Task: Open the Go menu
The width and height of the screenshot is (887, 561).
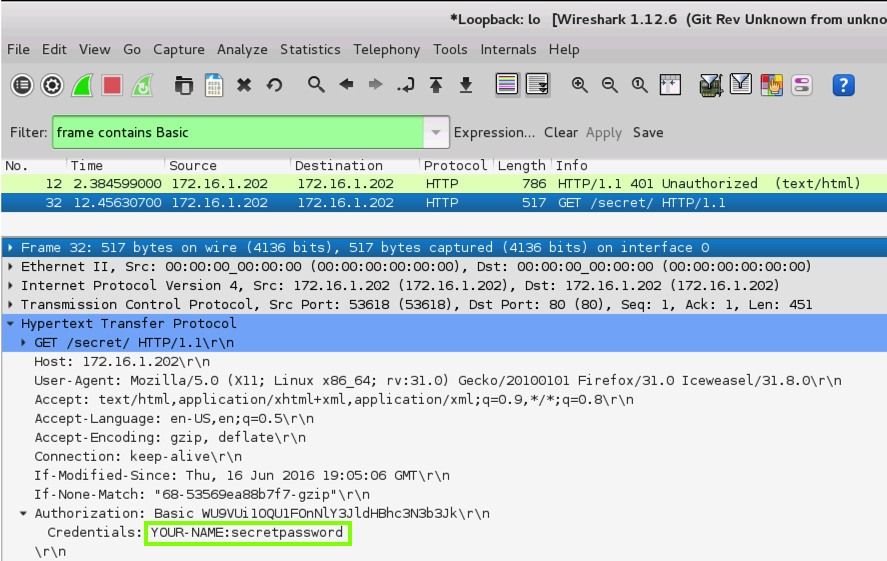Action: click(132, 50)
